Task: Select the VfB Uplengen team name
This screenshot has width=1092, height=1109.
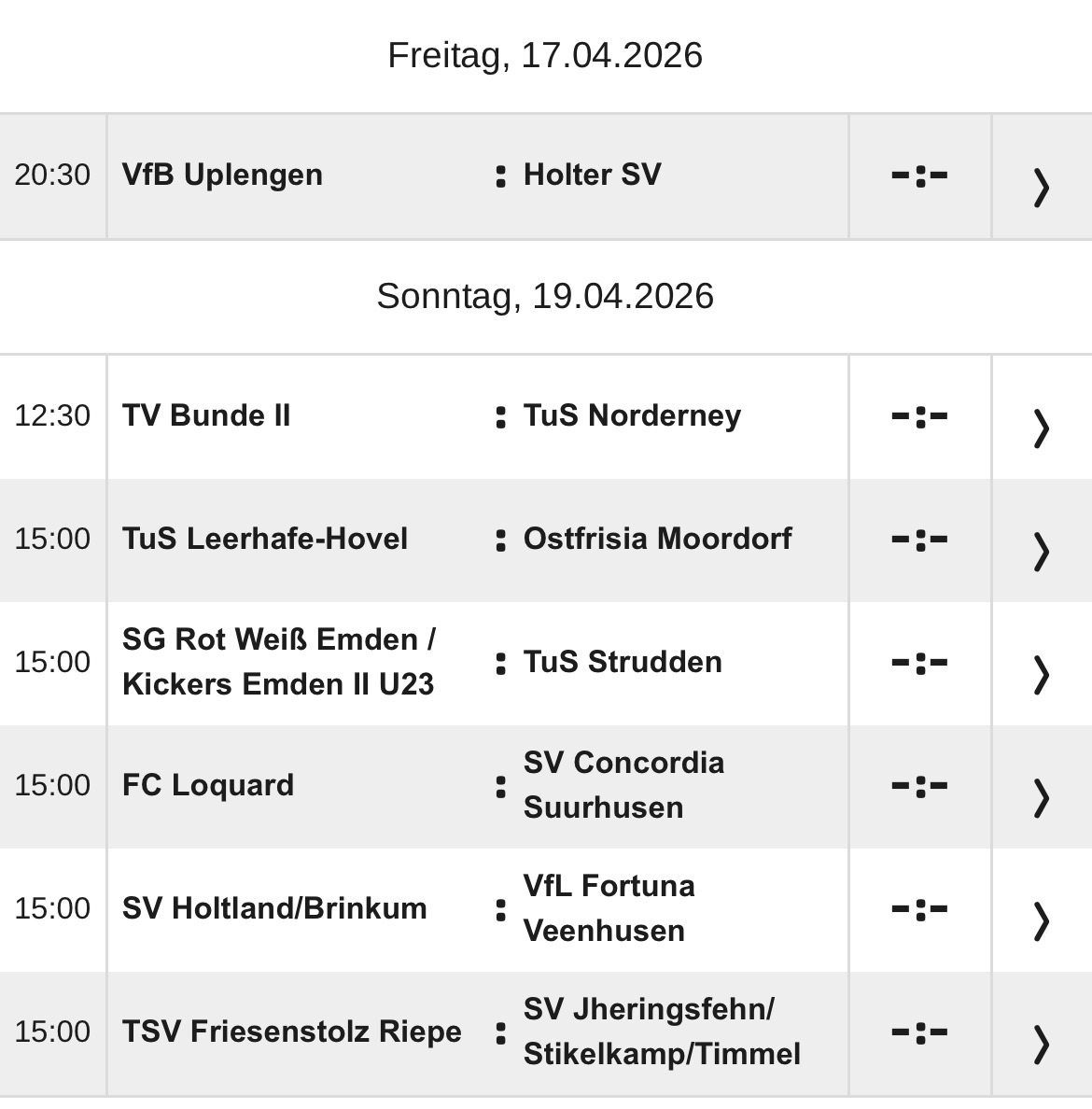Action: tap(222, 175)
